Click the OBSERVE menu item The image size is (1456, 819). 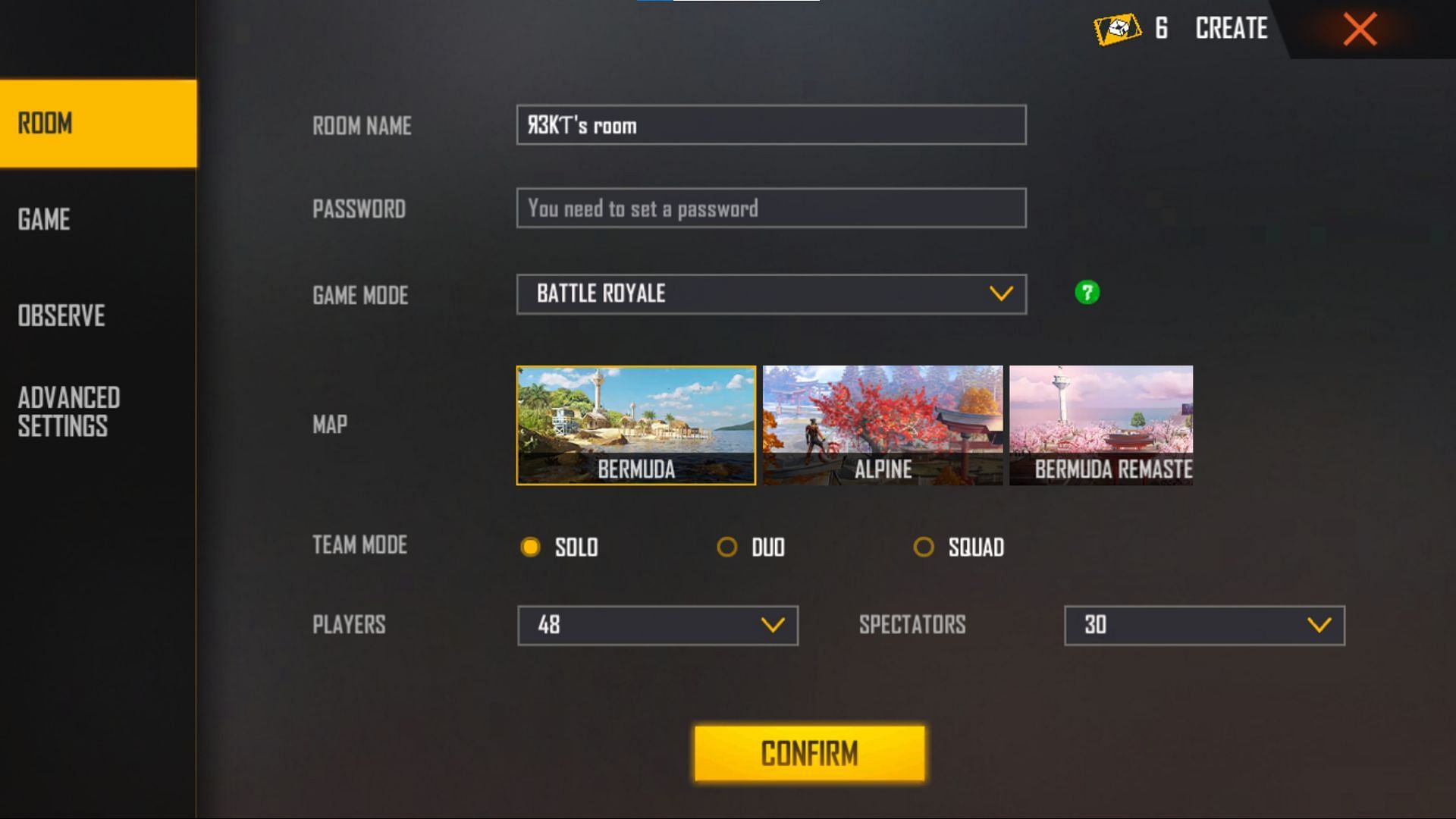[x=62, y=314]
